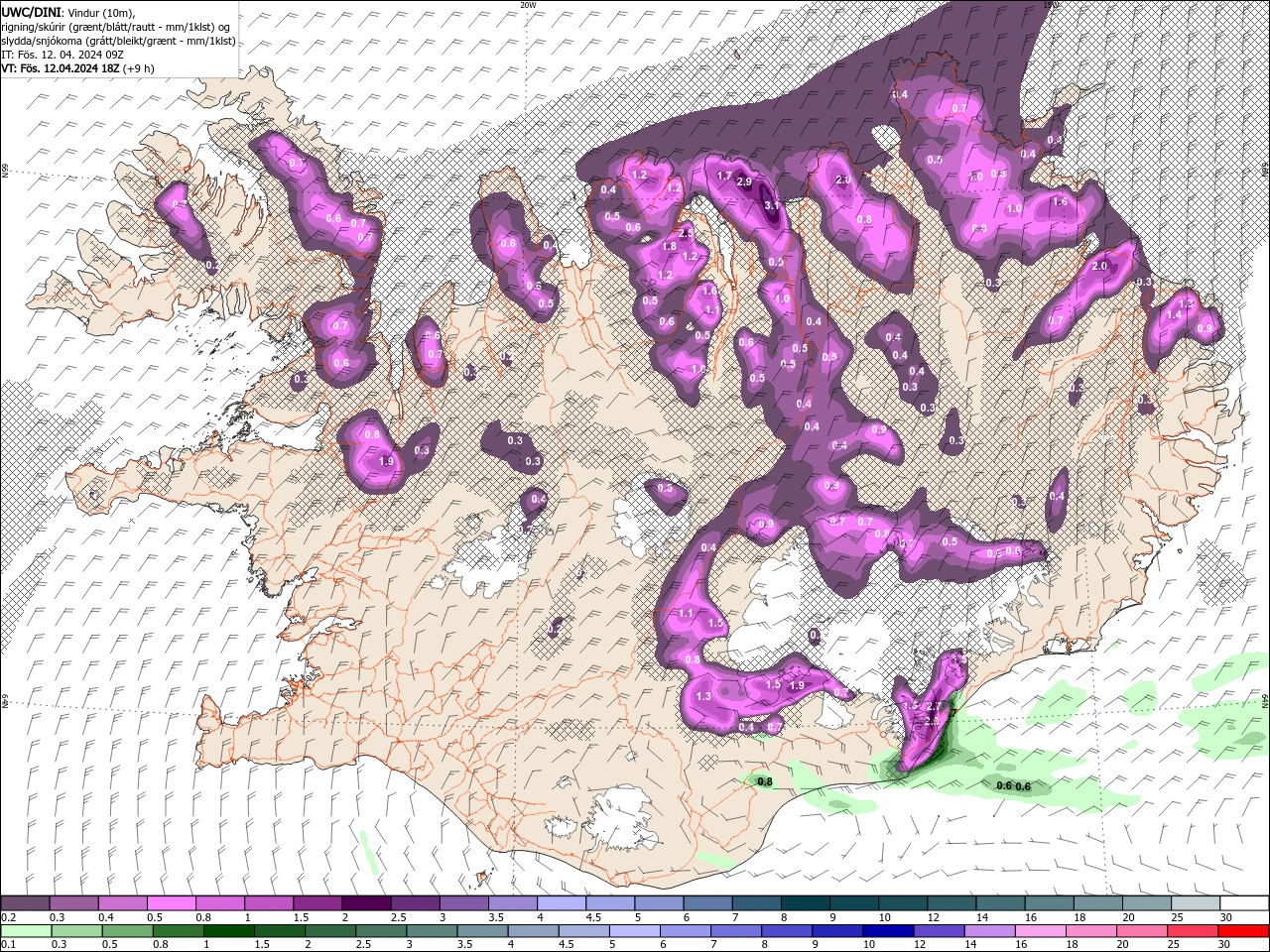
Task: Select the grey-teal 16 swatch in the upper legend row
Action: click(1050, 903)
